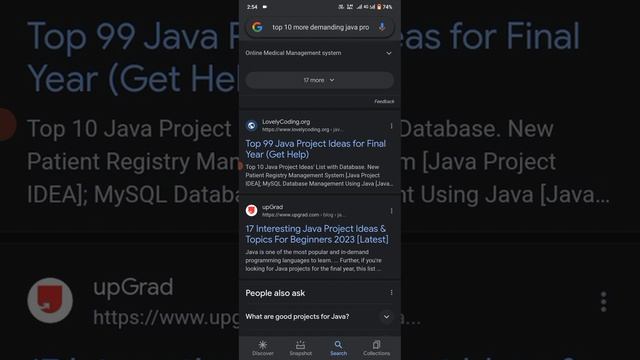The height and width of the screenshot is (360, 640).
Task: Click the 'Java is one of the most popular' snippet
Action: click(x=314, y=260)
